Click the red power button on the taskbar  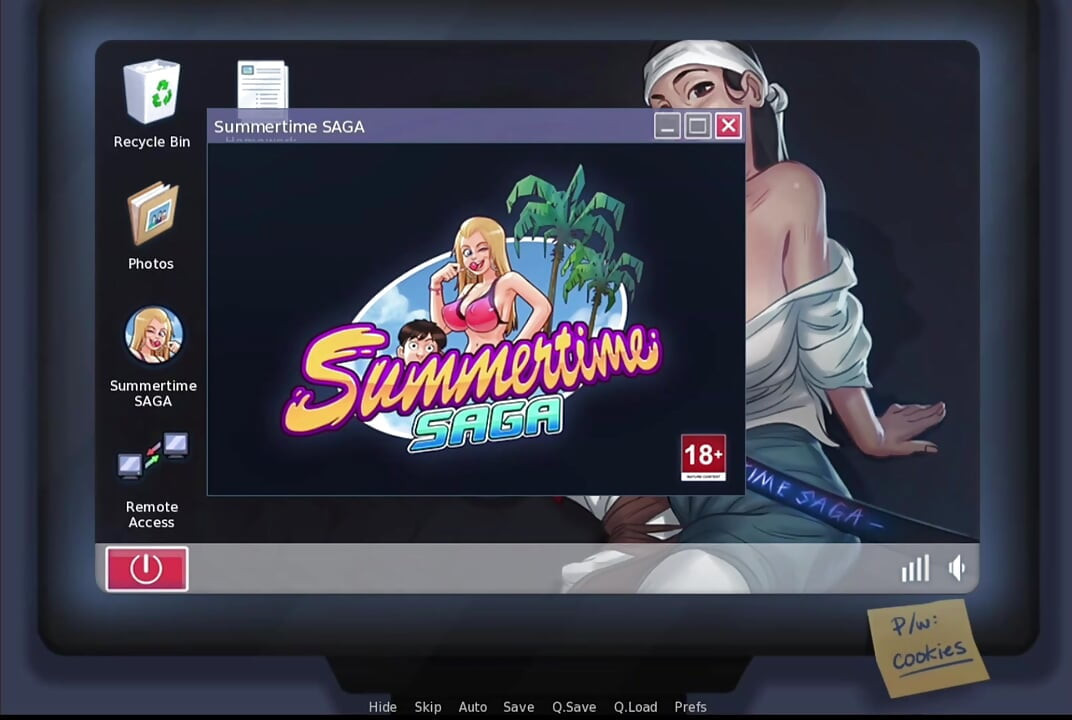(147, 569)
